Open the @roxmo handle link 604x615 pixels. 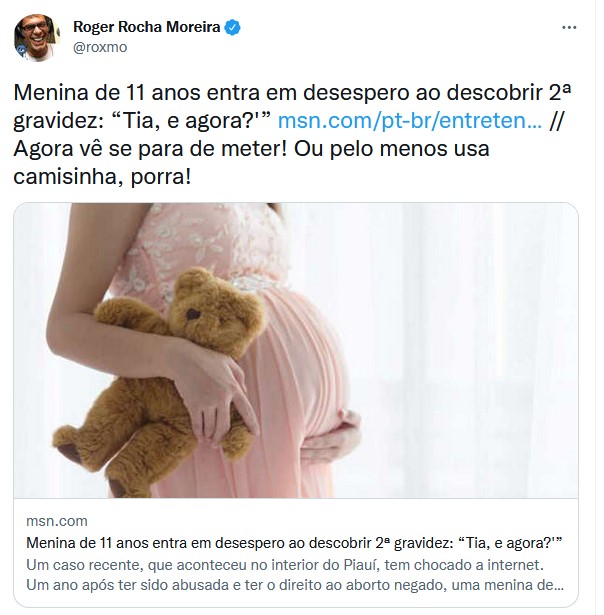100,47
